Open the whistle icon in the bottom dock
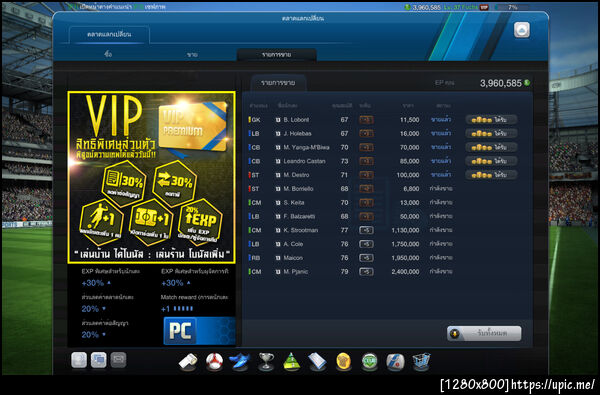 tap(188, 361)
